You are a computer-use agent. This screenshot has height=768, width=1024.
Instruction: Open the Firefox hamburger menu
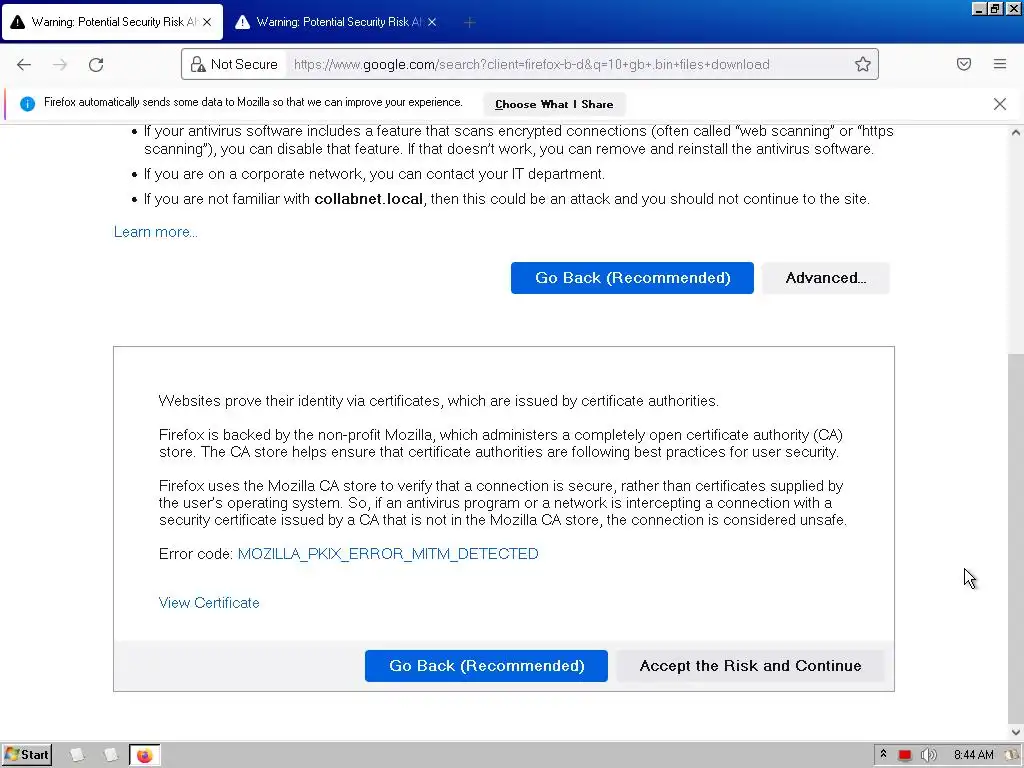pos(1000,64)
